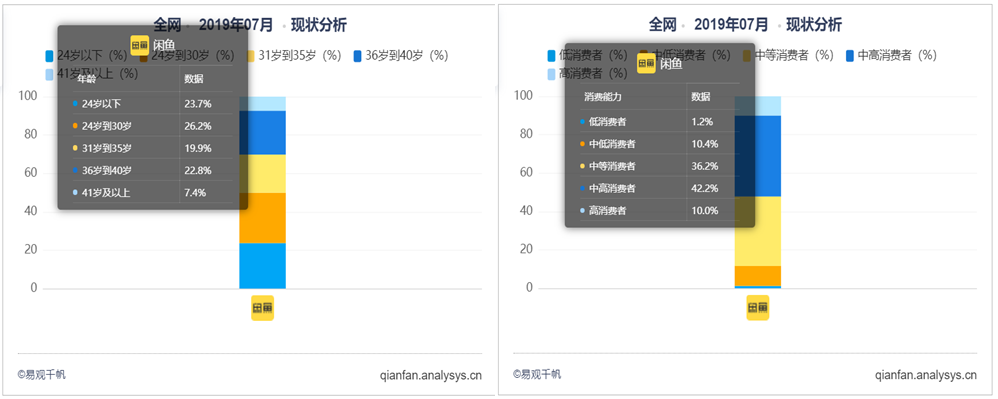Image resolution: width=998 pixels, height=399 pixels.
Task: Click the 闲鱼 icon in the right tooltip header
Action: [647, 63]
